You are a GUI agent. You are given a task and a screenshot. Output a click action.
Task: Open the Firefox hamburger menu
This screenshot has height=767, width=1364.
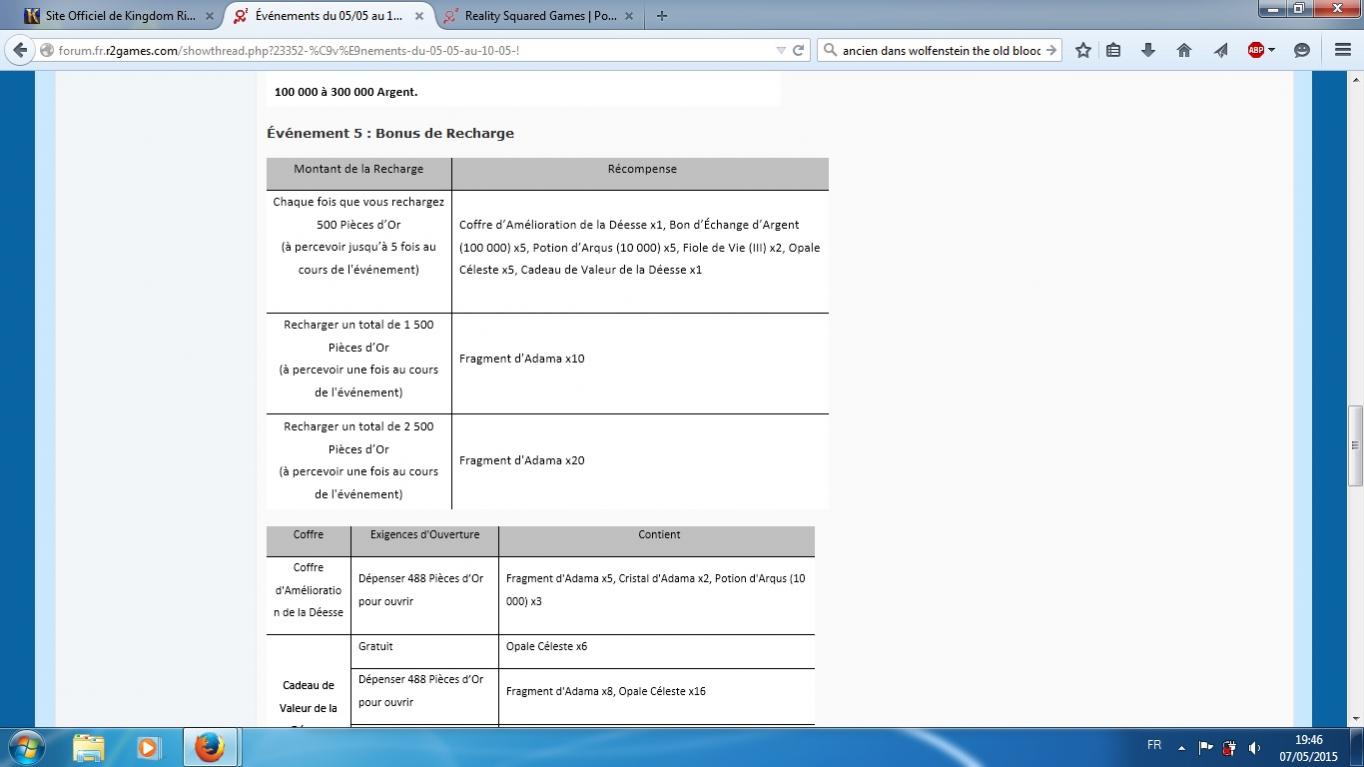(1343, 50)
